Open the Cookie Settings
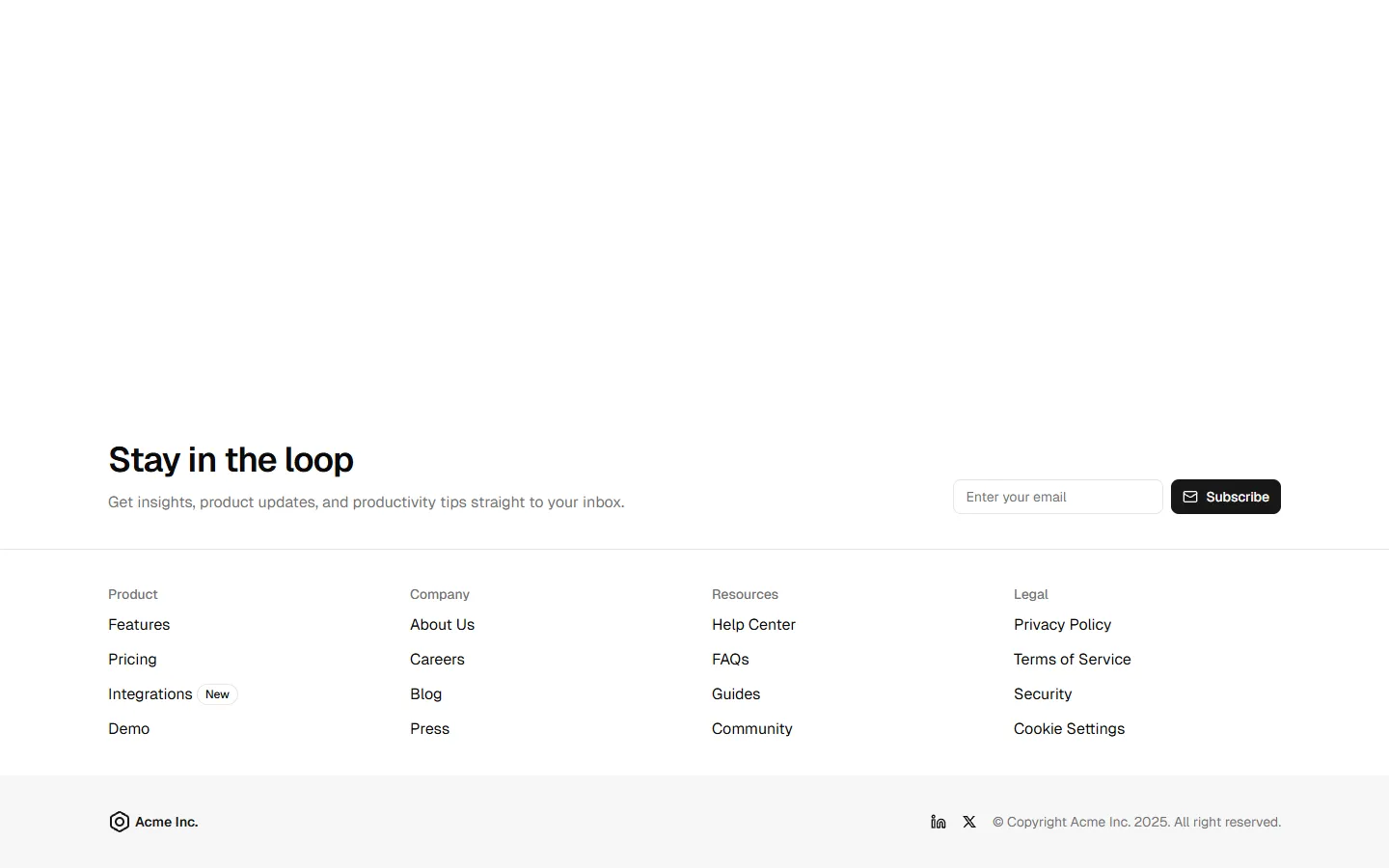Viewport: 1389px width, 868px height. tap(1069, 728)
